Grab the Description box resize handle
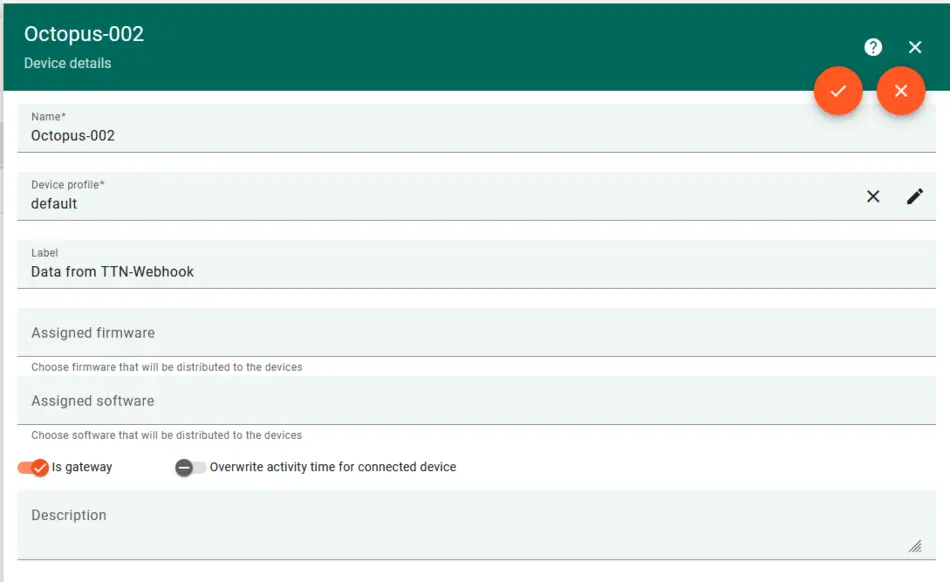 [x=914, y=546]
